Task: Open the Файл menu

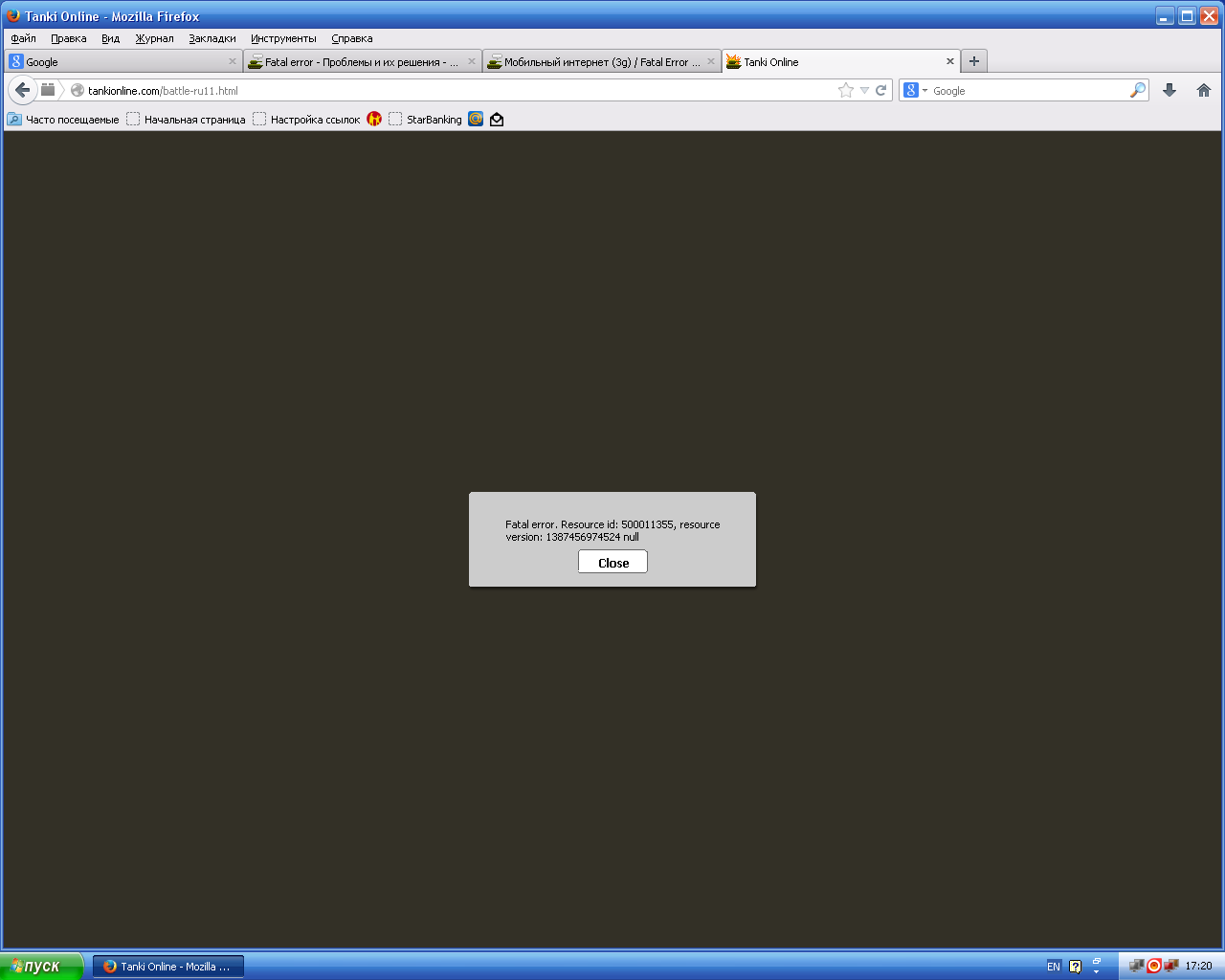Action: pyautogui.click(x=23, y=38)
